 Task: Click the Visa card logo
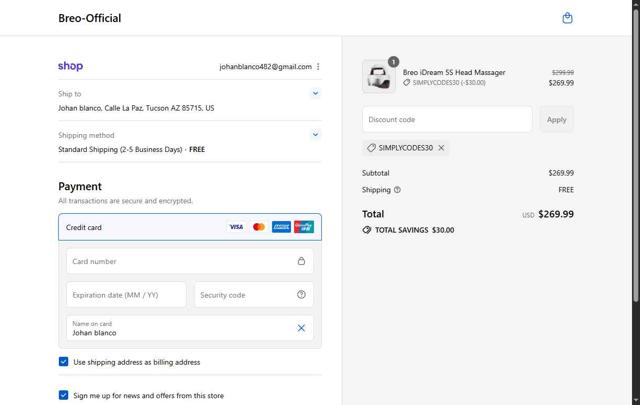(x=236, y=227)
